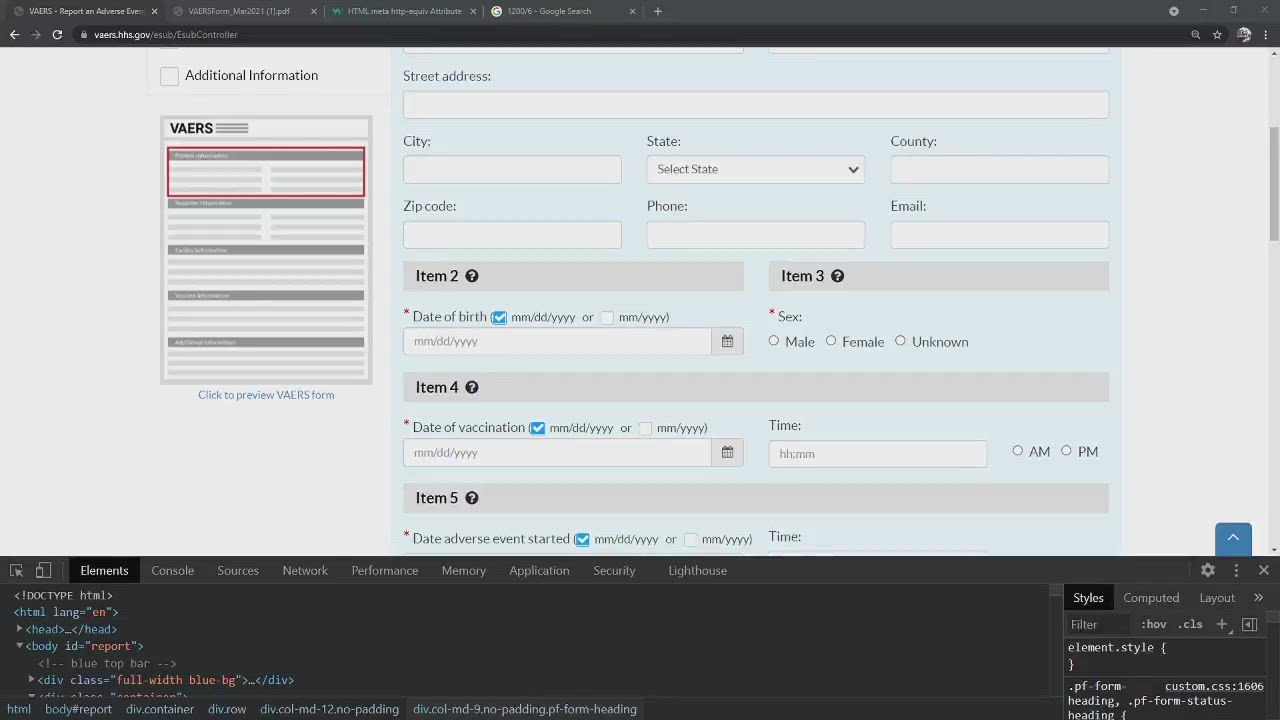Check the Additional Information checkbox
1280x720 pixels.
click(x=169, y=76)
